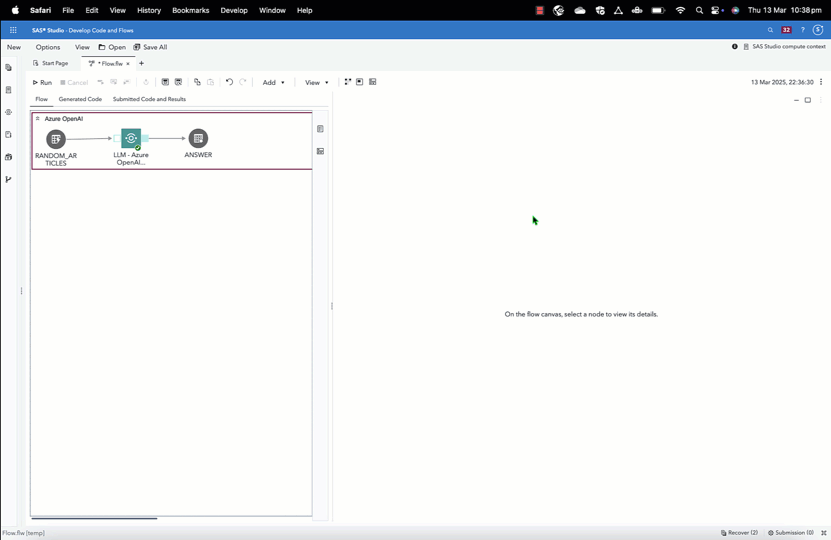Switch to the Start Page tab
This screenshot has height=540, width=831.
pos(51,63)
